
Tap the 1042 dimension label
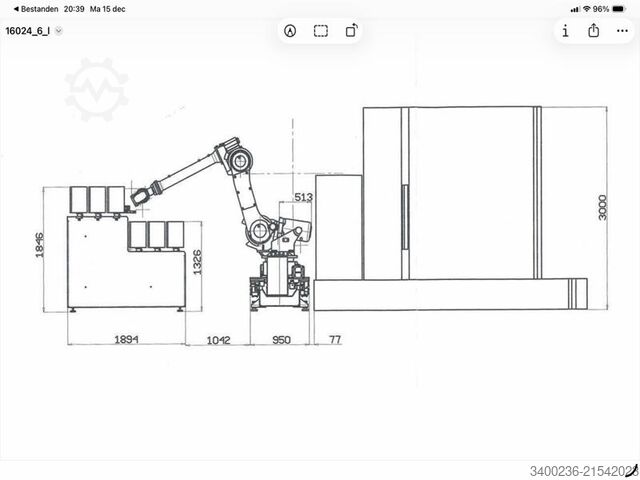218,340
